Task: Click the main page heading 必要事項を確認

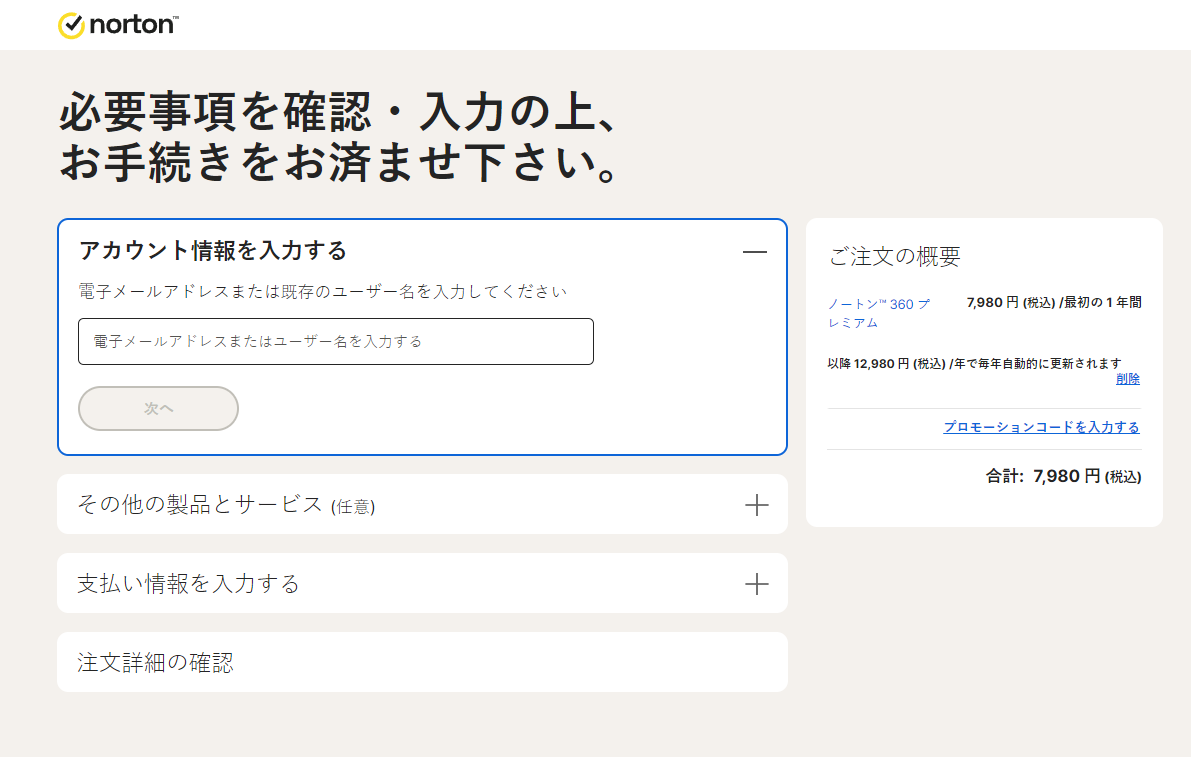Action: pos(341,137)
